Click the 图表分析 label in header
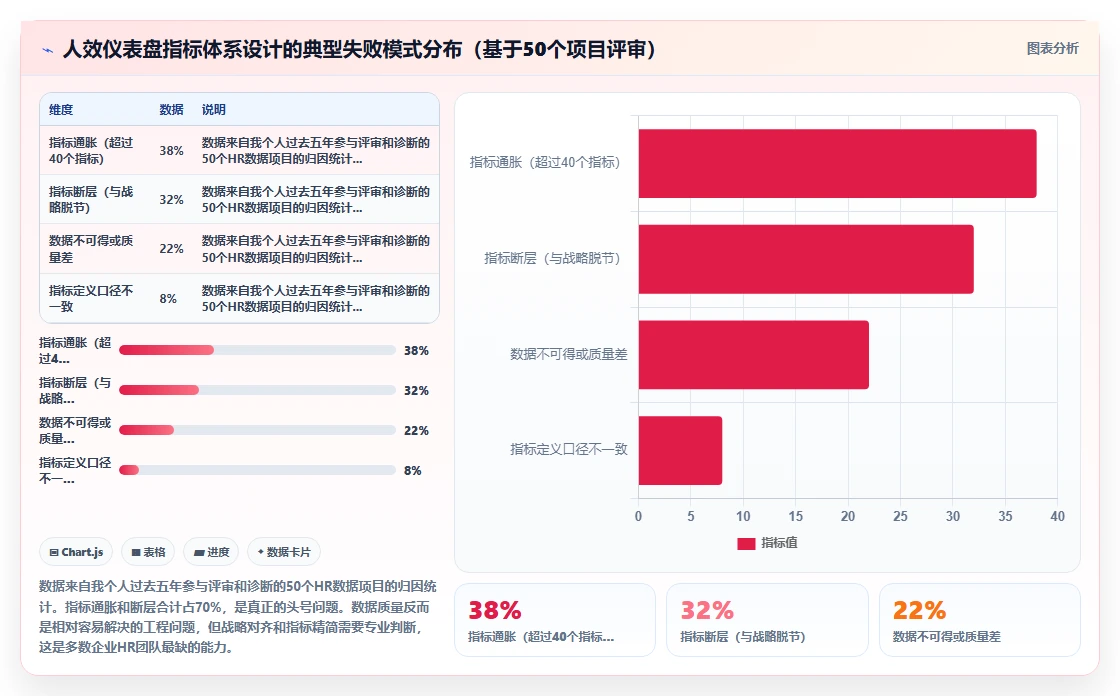The image size is (1120, 696). click(x=1052, y=49)
